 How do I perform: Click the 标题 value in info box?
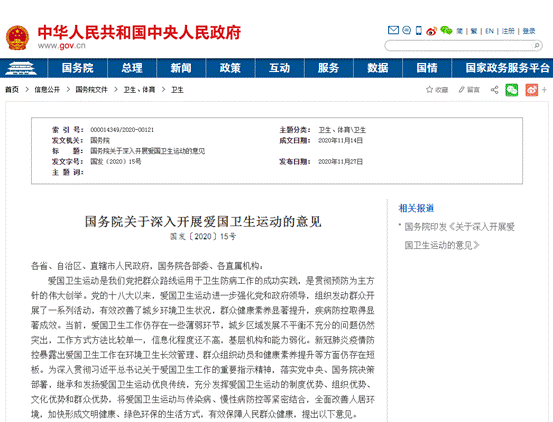tap(147, 151)
